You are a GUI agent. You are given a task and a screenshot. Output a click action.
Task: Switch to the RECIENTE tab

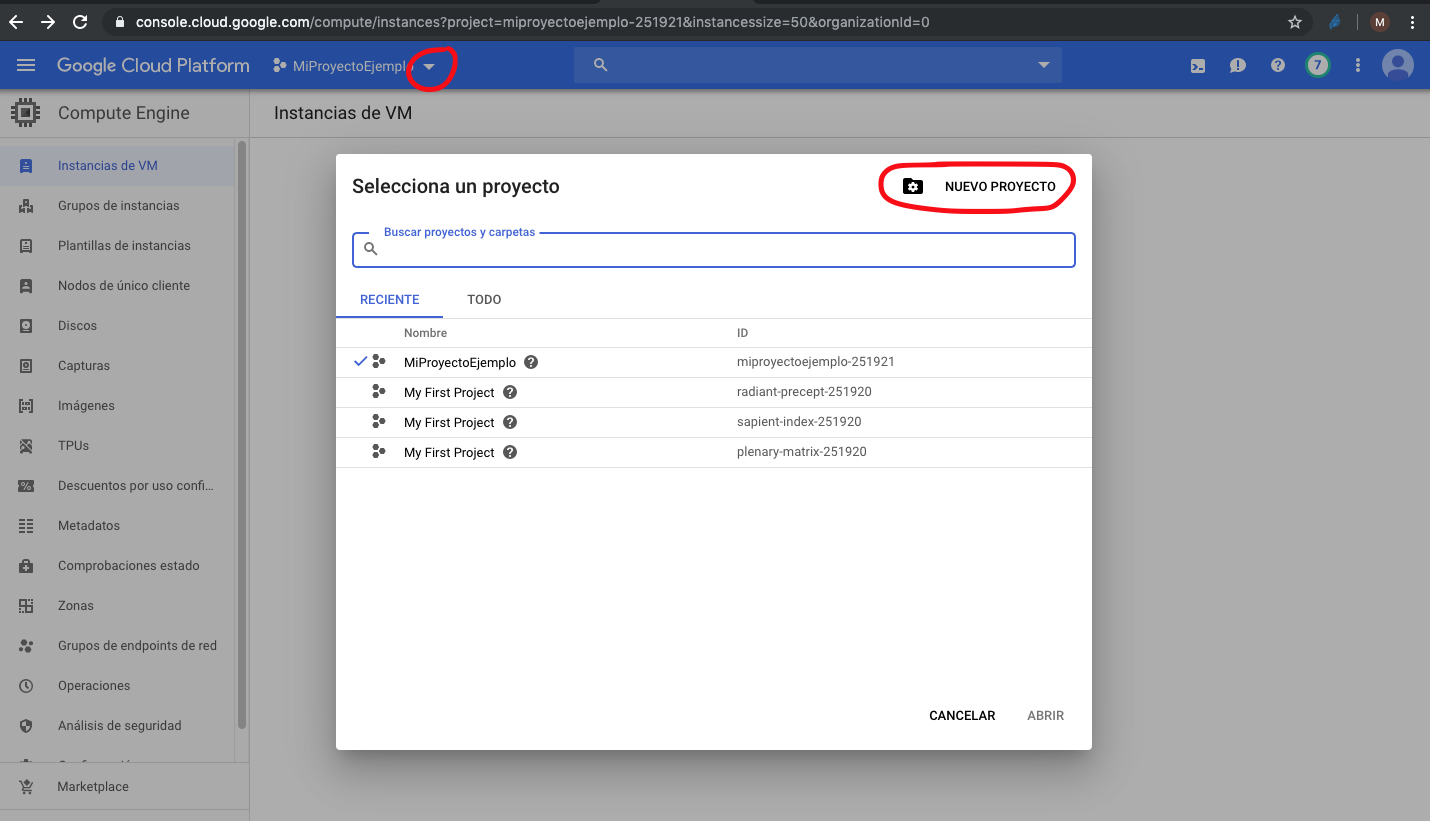tap(390, 300)
